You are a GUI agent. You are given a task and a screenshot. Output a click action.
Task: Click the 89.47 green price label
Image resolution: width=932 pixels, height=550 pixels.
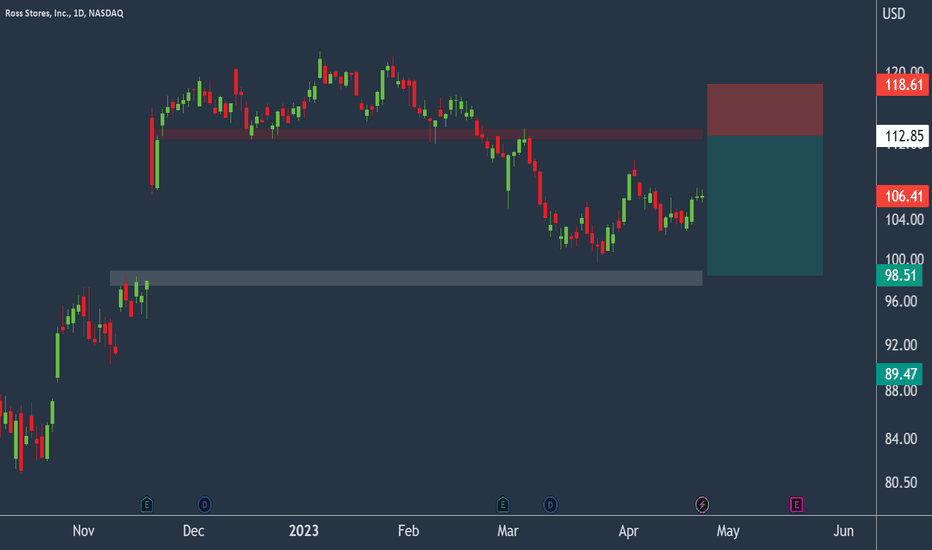pos(900,374)
